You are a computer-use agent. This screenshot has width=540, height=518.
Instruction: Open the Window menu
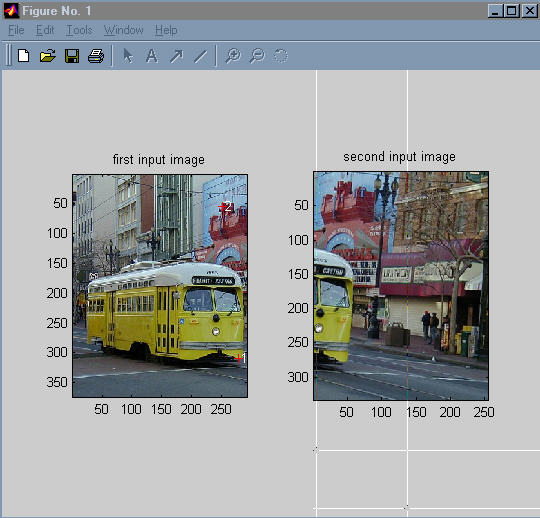tap(124, 30)
